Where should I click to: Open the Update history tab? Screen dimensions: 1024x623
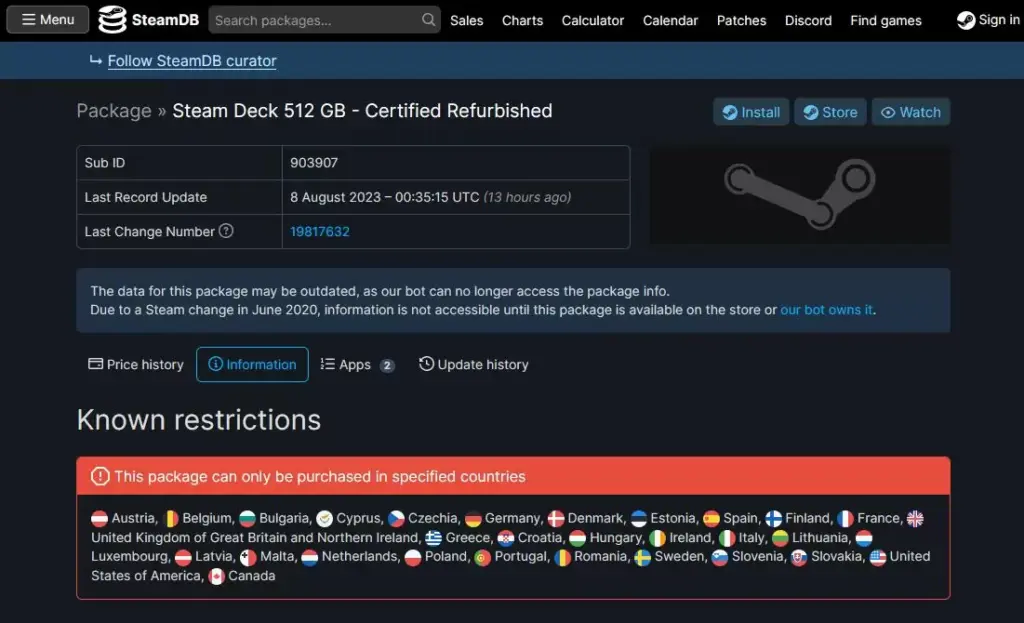[x=473, y=364]
